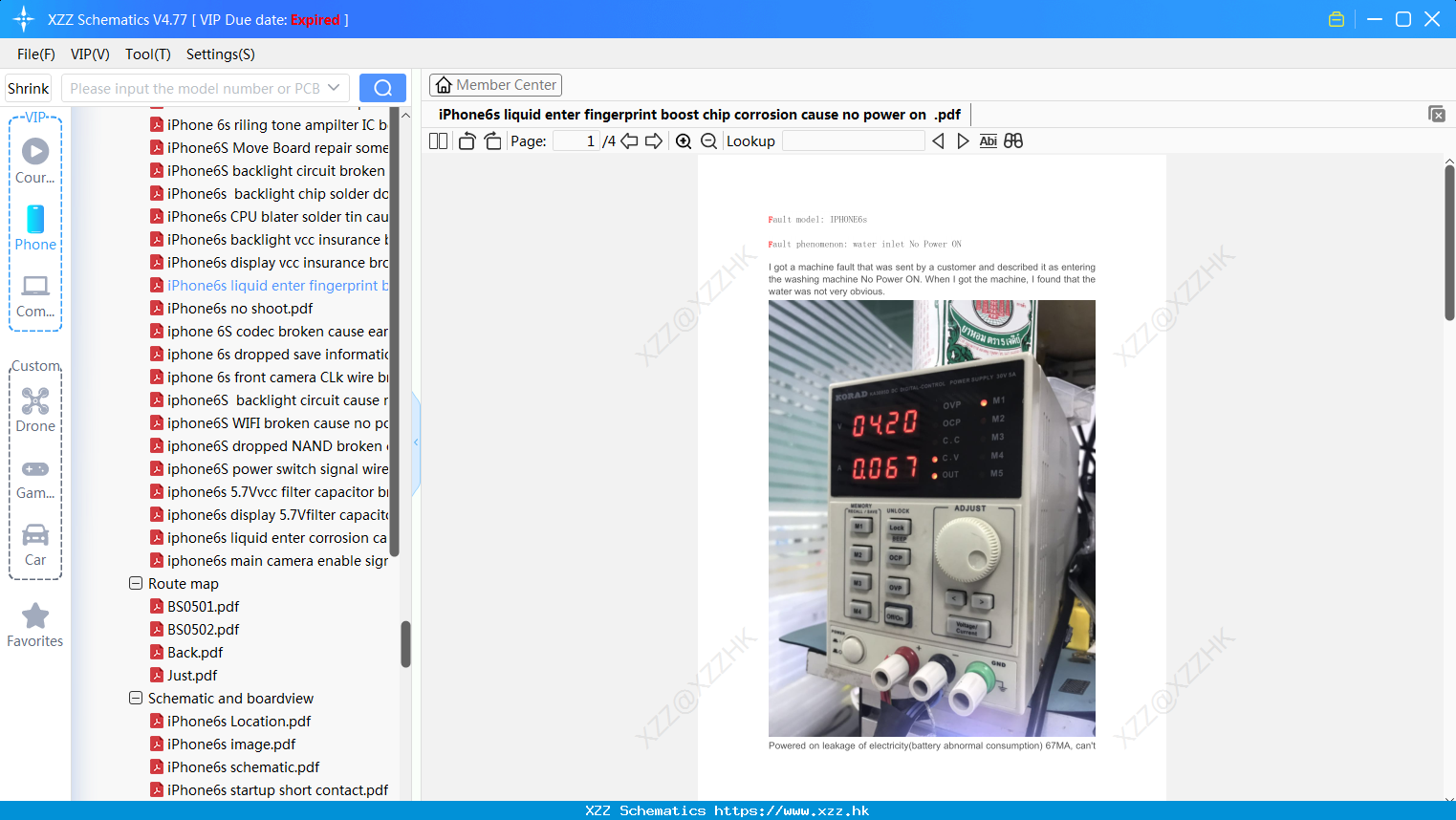The image size is (1456, 820).
Task: Open the Tool(T) menu
Action: [148, 54]
